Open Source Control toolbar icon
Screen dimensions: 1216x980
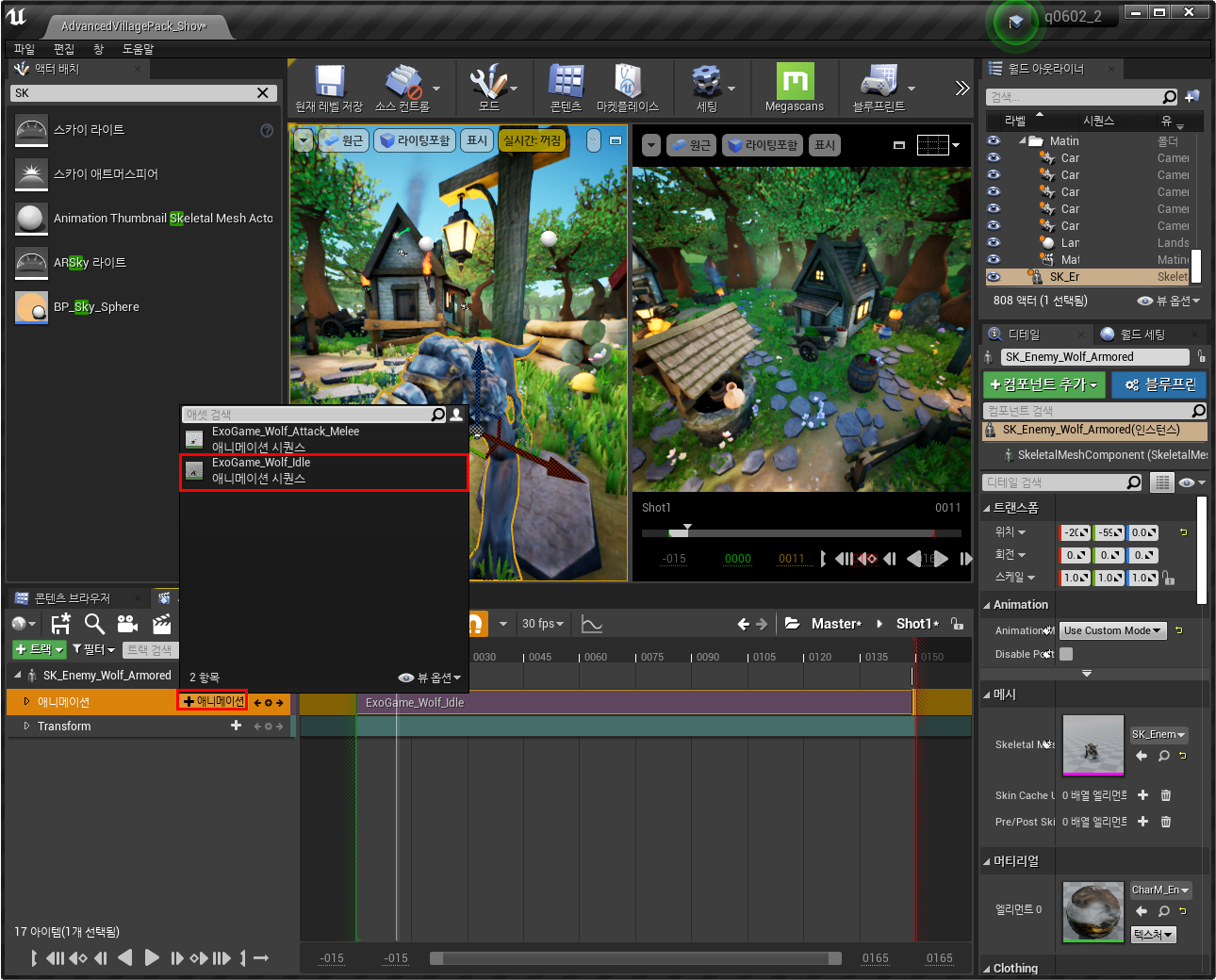pyautogui.click(x=403, y=82)
